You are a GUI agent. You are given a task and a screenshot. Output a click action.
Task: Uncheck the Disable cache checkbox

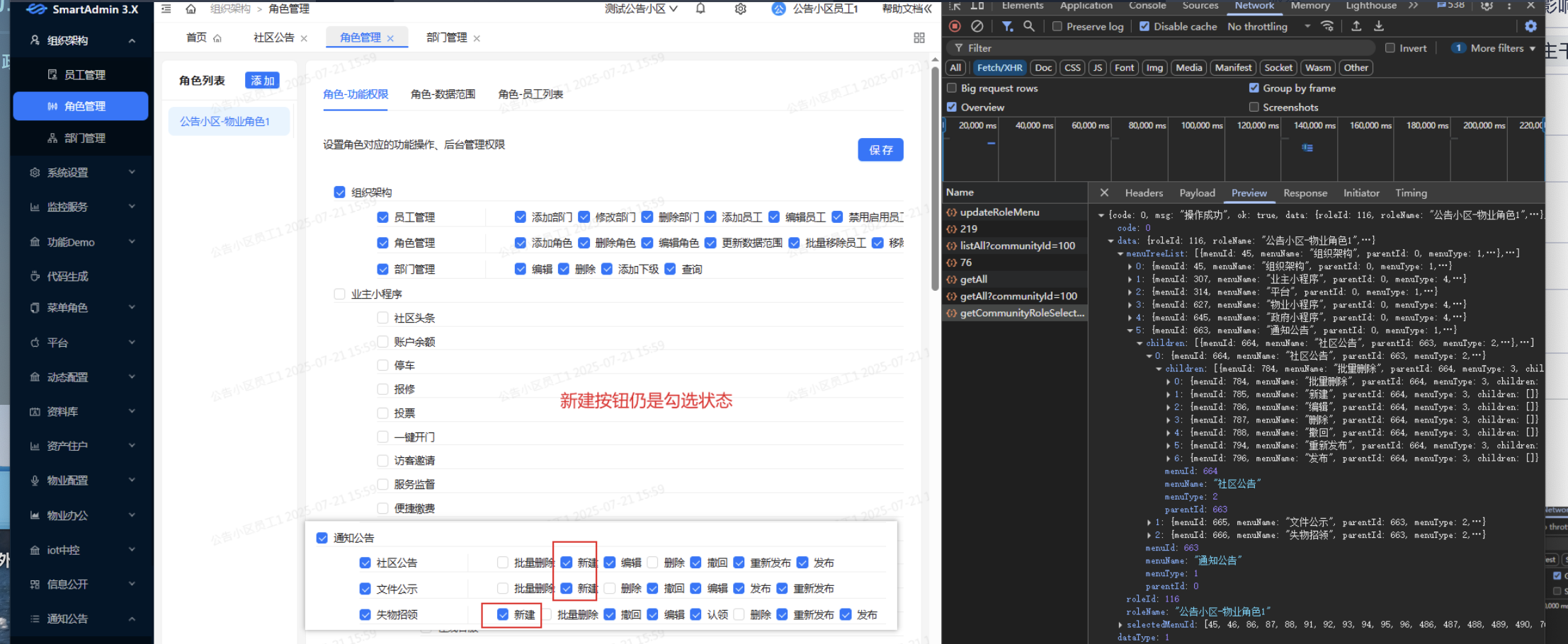1144,27
